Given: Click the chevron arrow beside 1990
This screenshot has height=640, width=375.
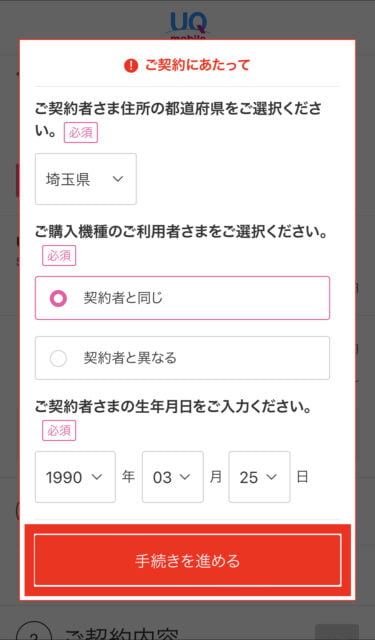Looking at the screenshot, I should click(x=97, y=477).
